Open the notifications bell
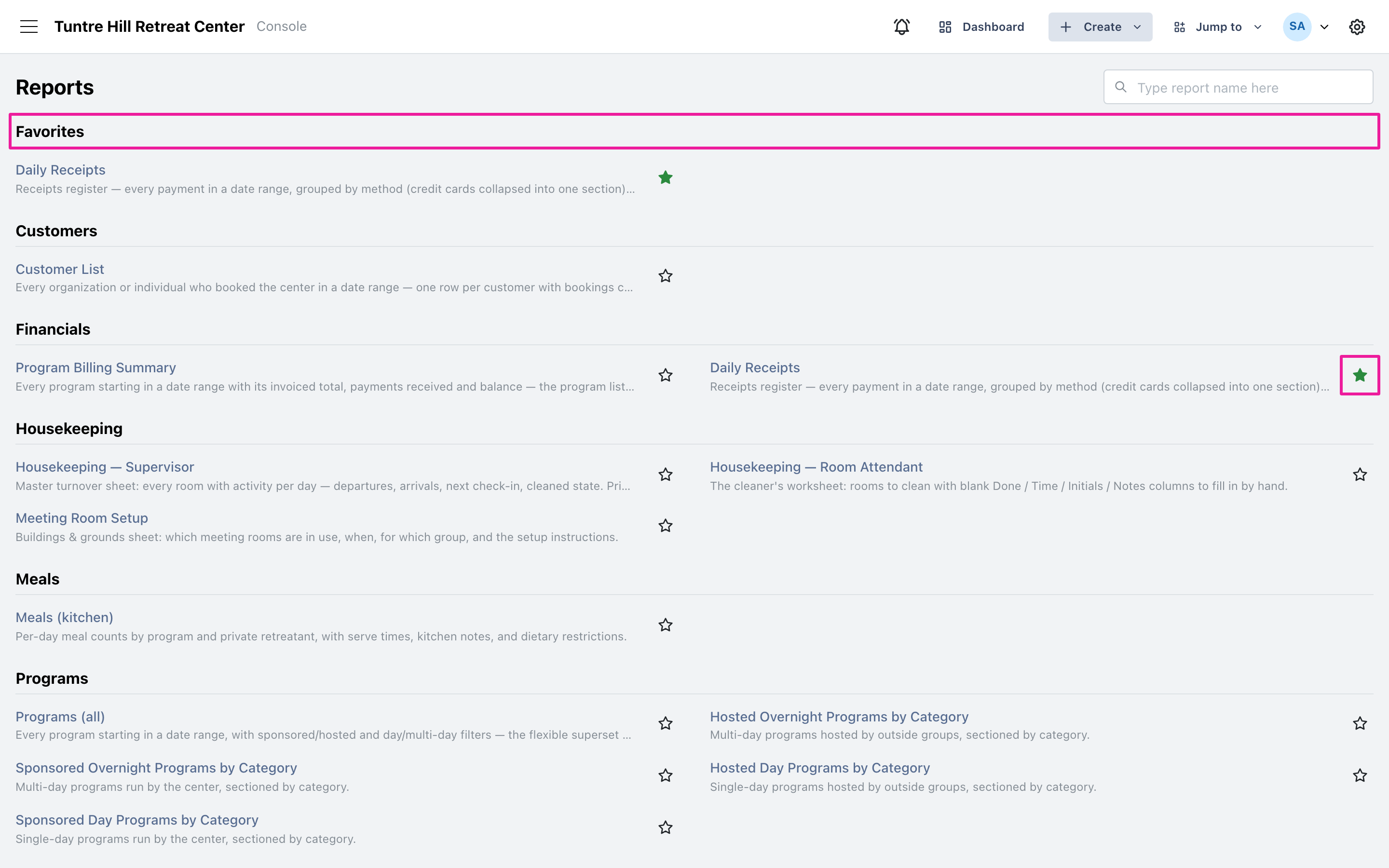Viewport: 1389px width, 868px height. [902, 27]
